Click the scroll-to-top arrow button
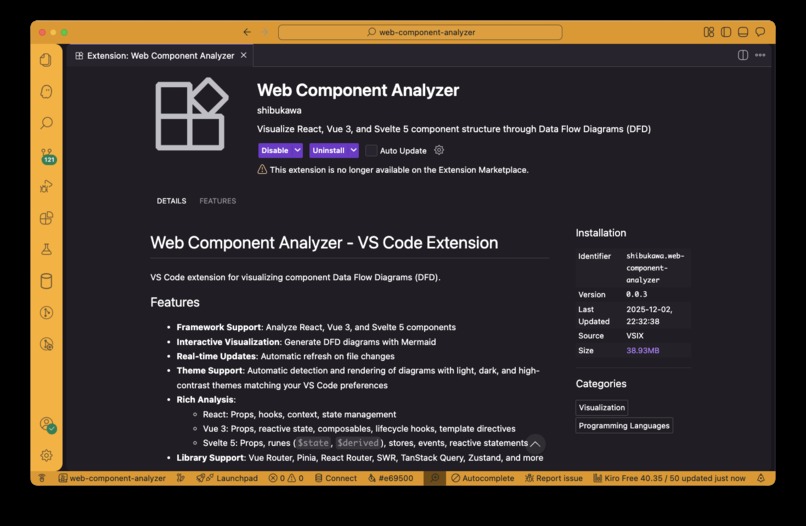This screenshot has height=526, width=806. (535, 444)
